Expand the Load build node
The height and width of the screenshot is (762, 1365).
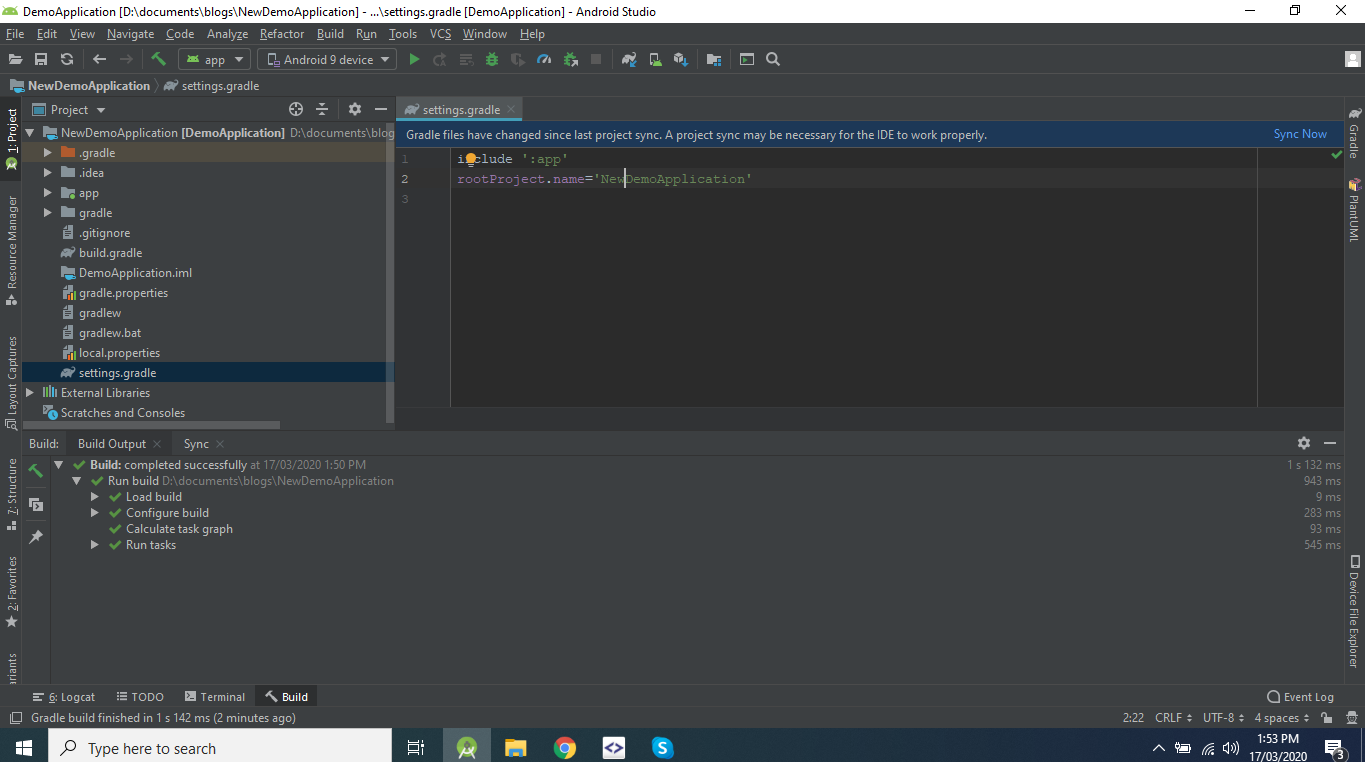pos(94,497)
